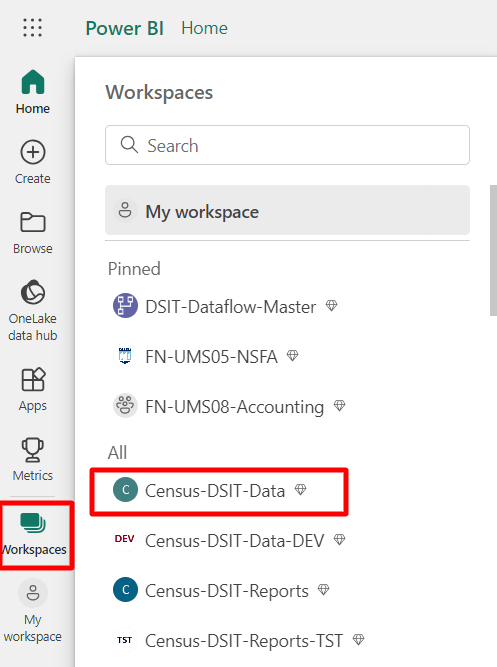Click the Home icon in sidebar
The image size is (497, 667).
[x=33, y=82]
